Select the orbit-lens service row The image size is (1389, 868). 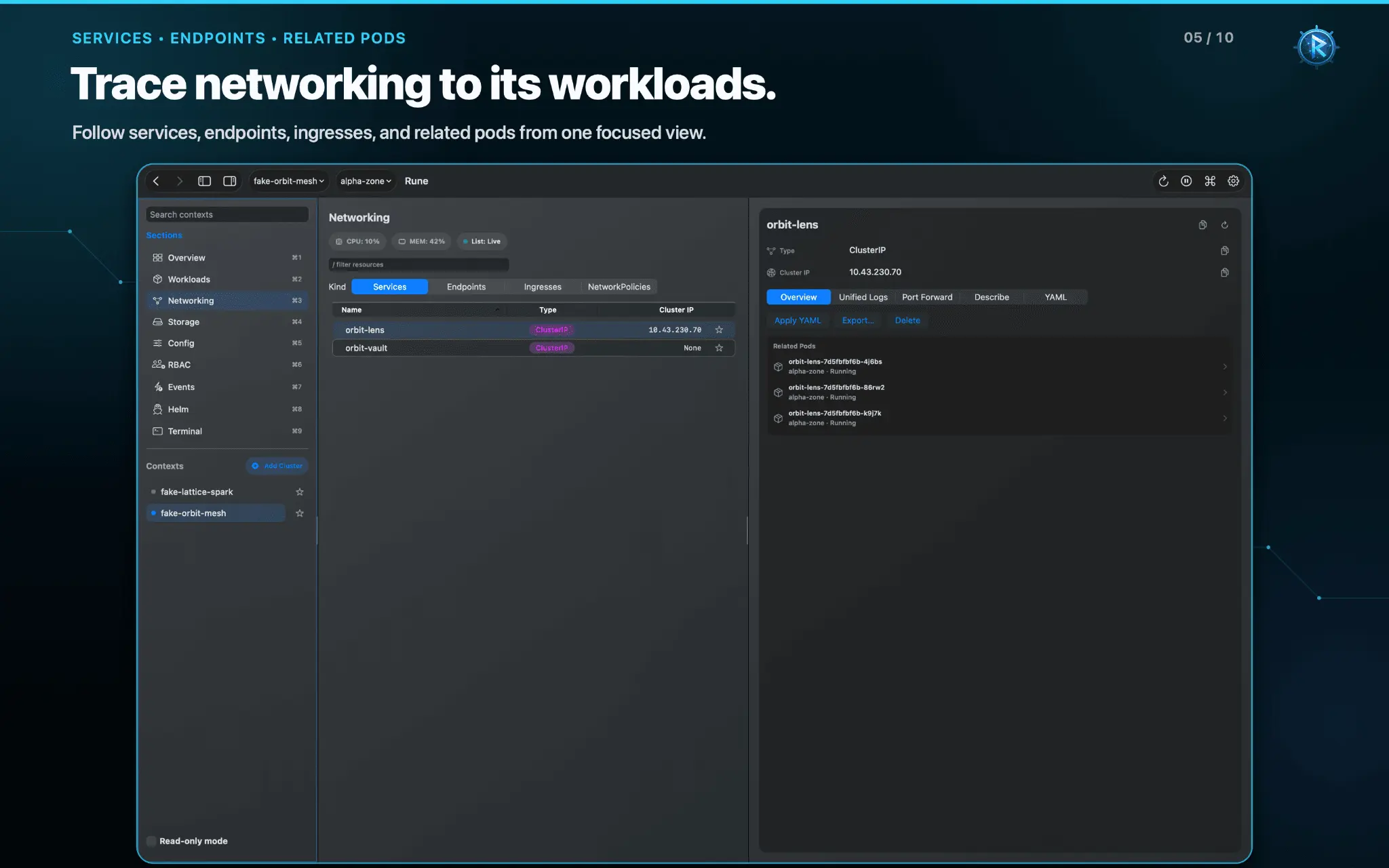tap(533, 330)
